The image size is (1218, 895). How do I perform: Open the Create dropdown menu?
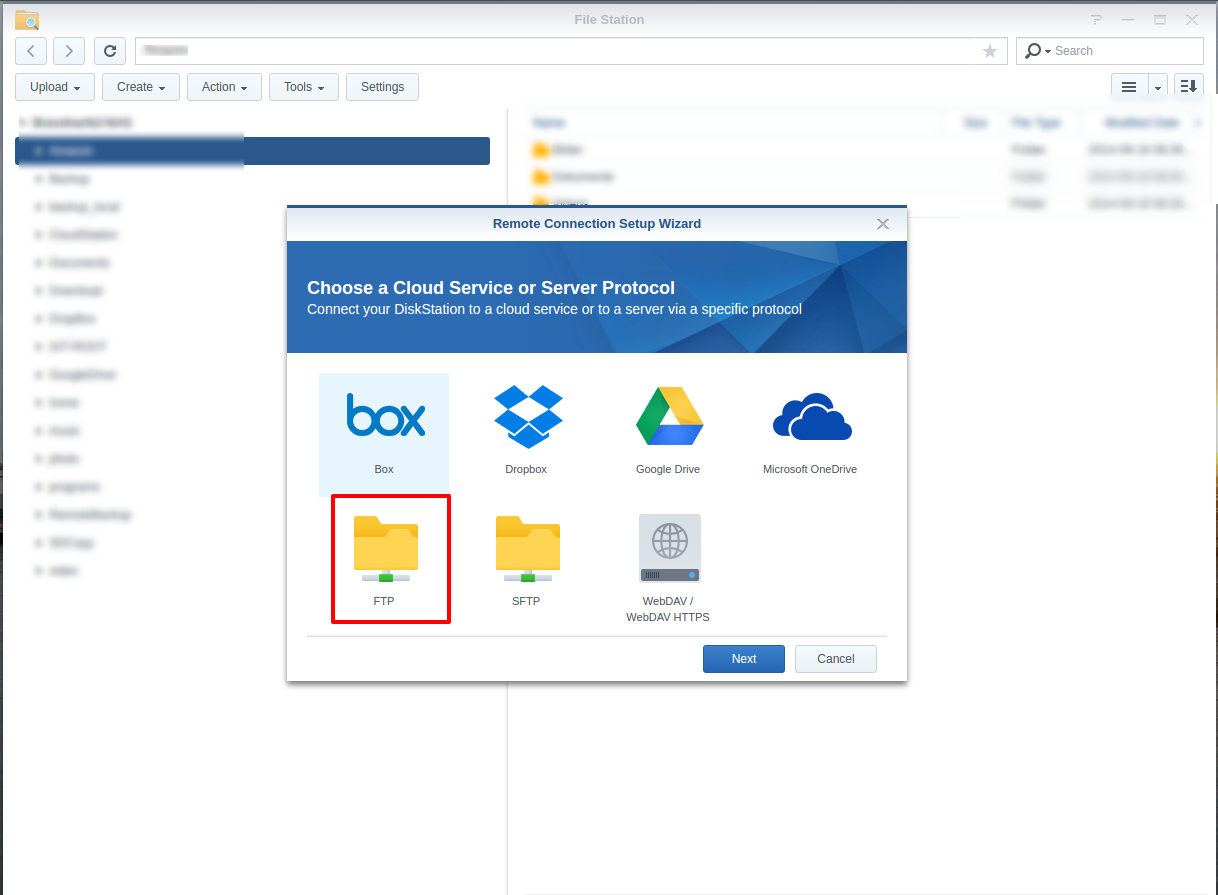pos(141,87)
